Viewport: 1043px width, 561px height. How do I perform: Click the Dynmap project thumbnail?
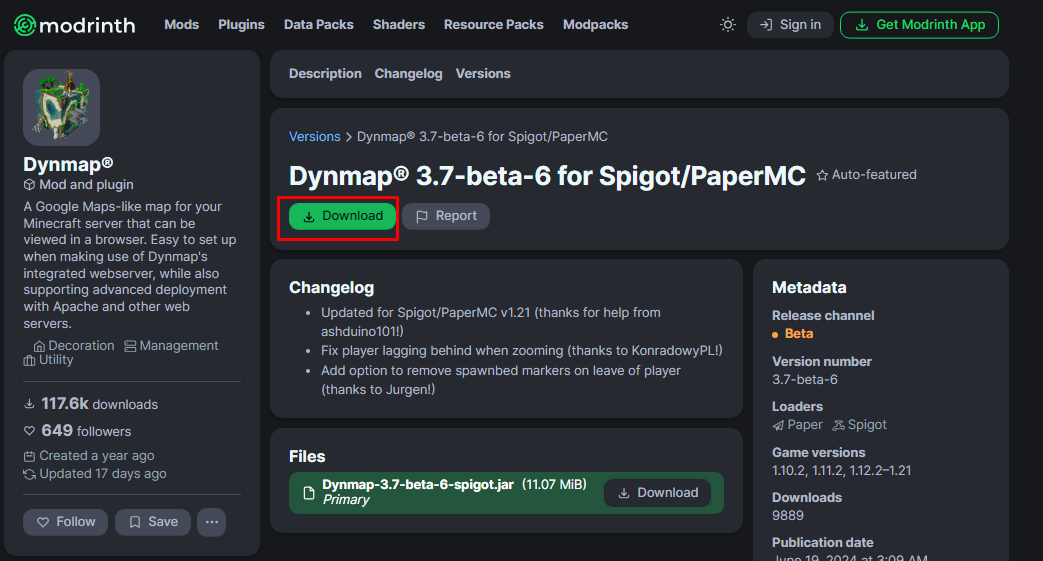(61, 107)
